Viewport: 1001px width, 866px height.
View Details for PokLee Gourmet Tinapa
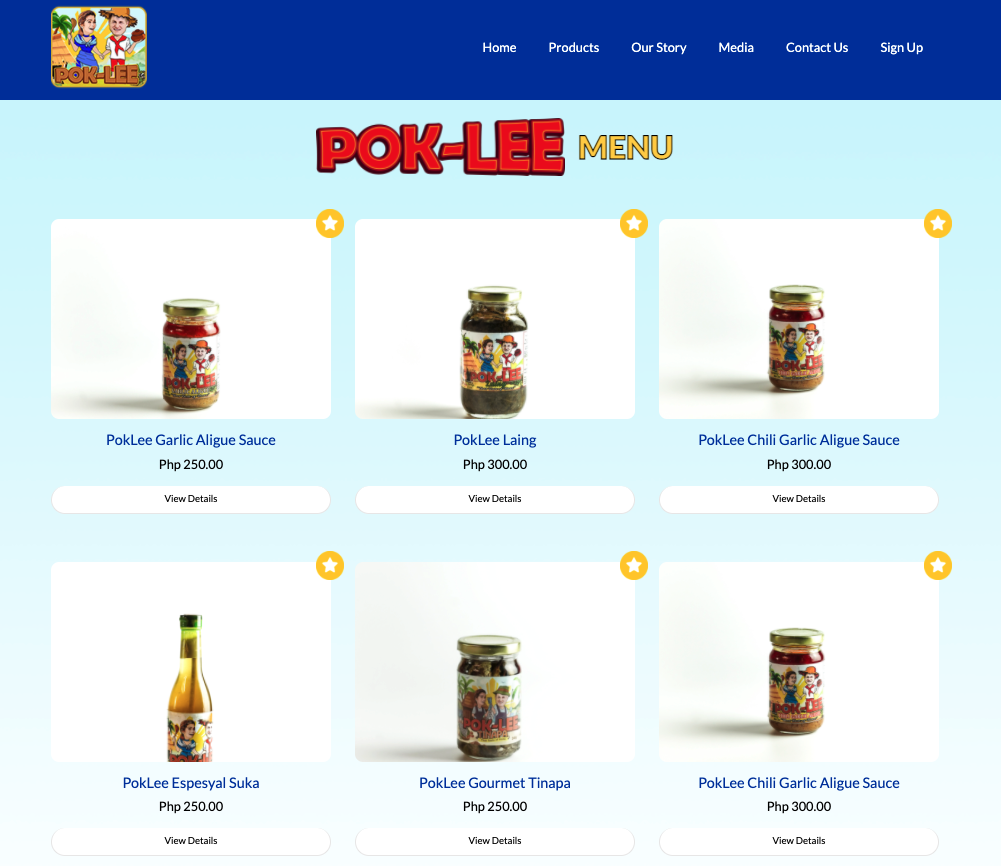click(495, 841)
